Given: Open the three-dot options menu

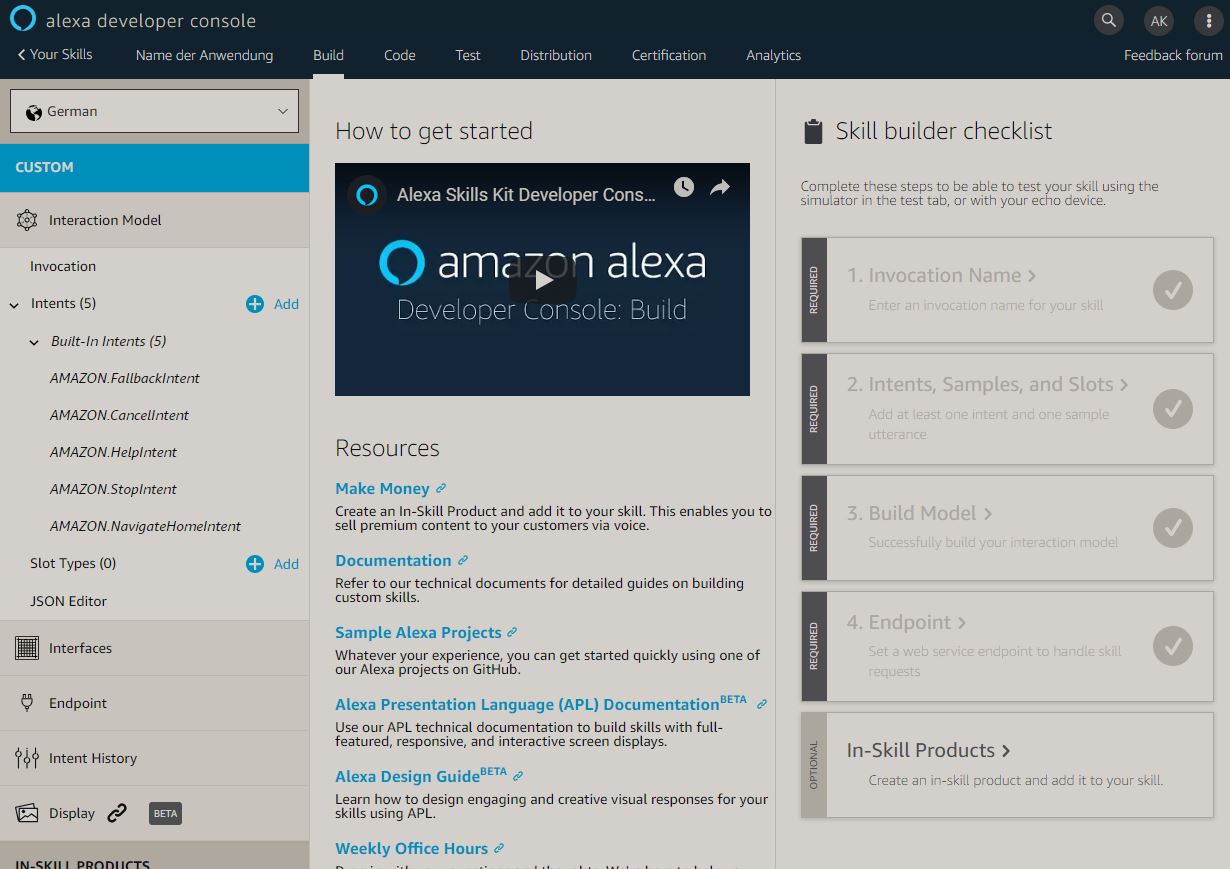Looking at the screenshot, I should pyautogui.click(x=1209, y=20).
